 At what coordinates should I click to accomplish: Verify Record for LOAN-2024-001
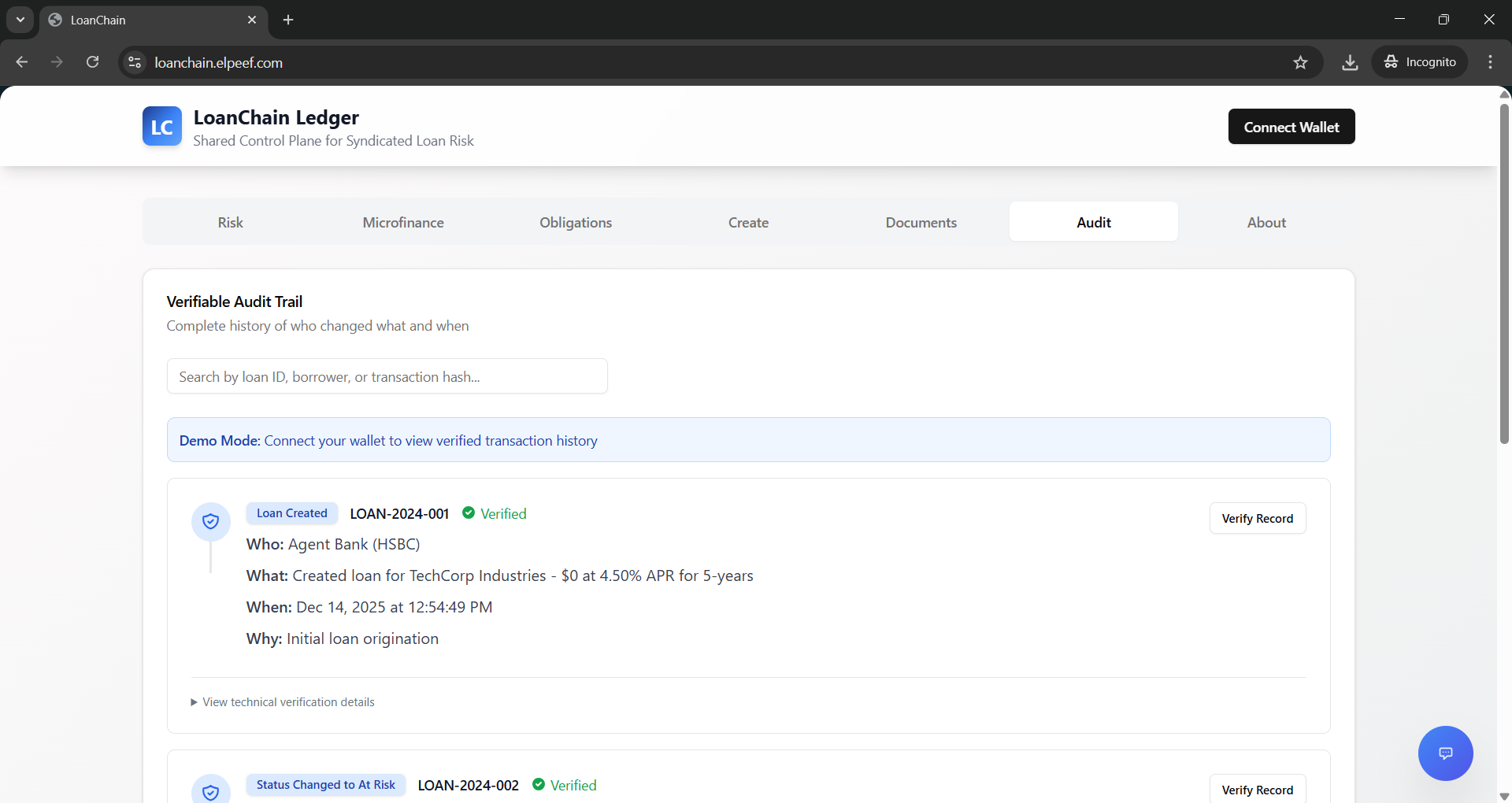click(x=1258, y=518)
